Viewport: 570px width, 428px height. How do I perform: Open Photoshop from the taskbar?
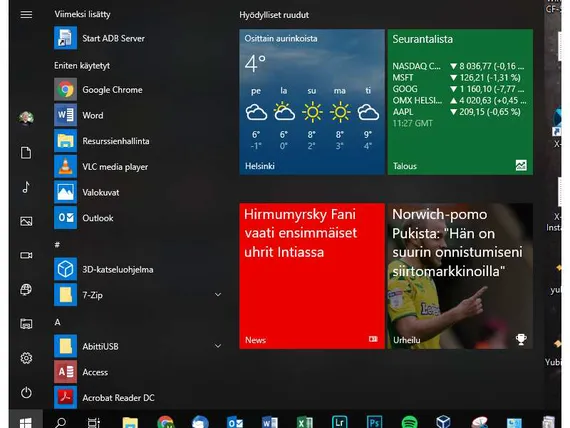click(374, 422)
